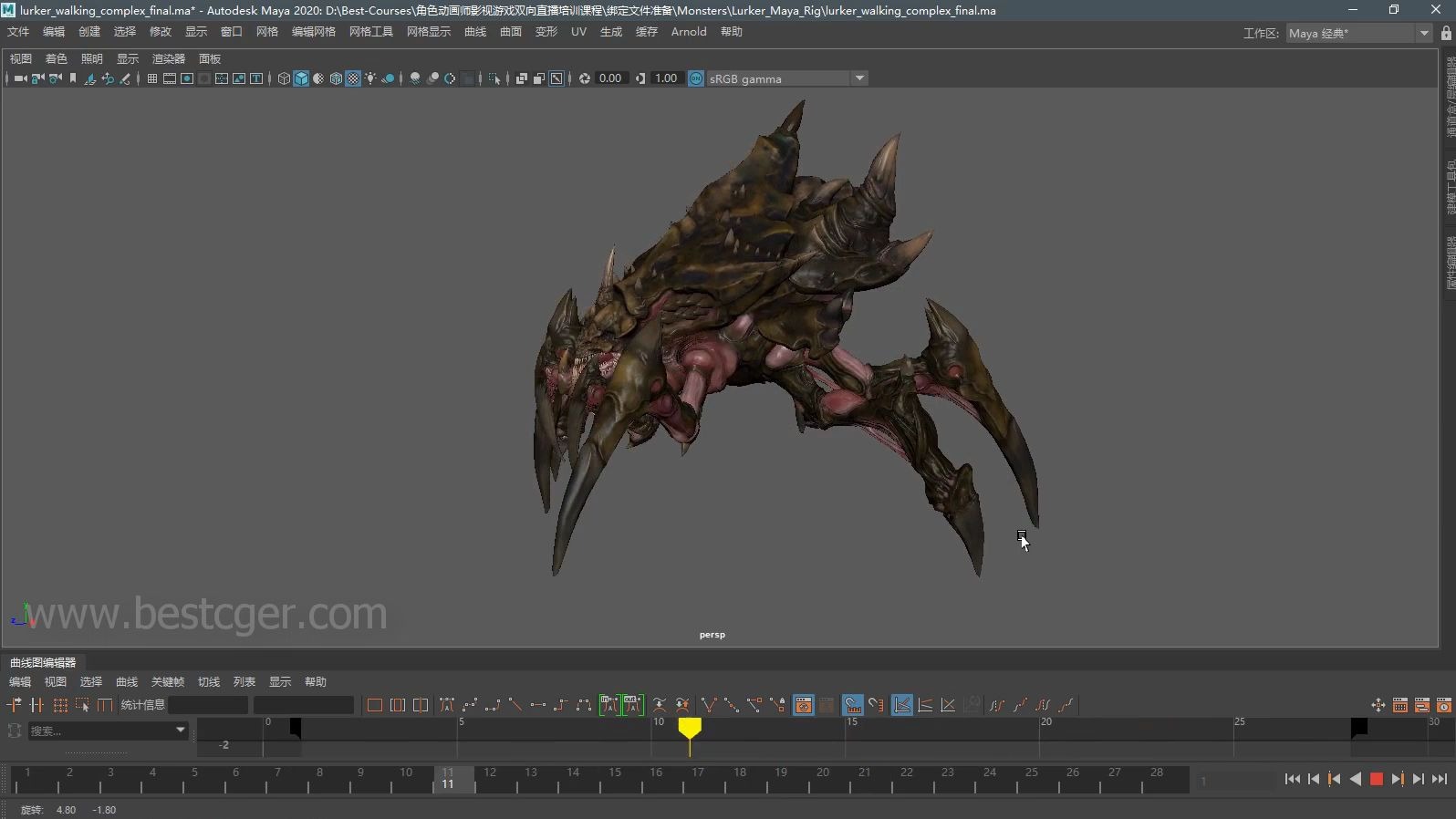Image resolution: width=1456 pixels, height=819 pixels.
Task: Open the Arnold main menu
Action: 689,32
